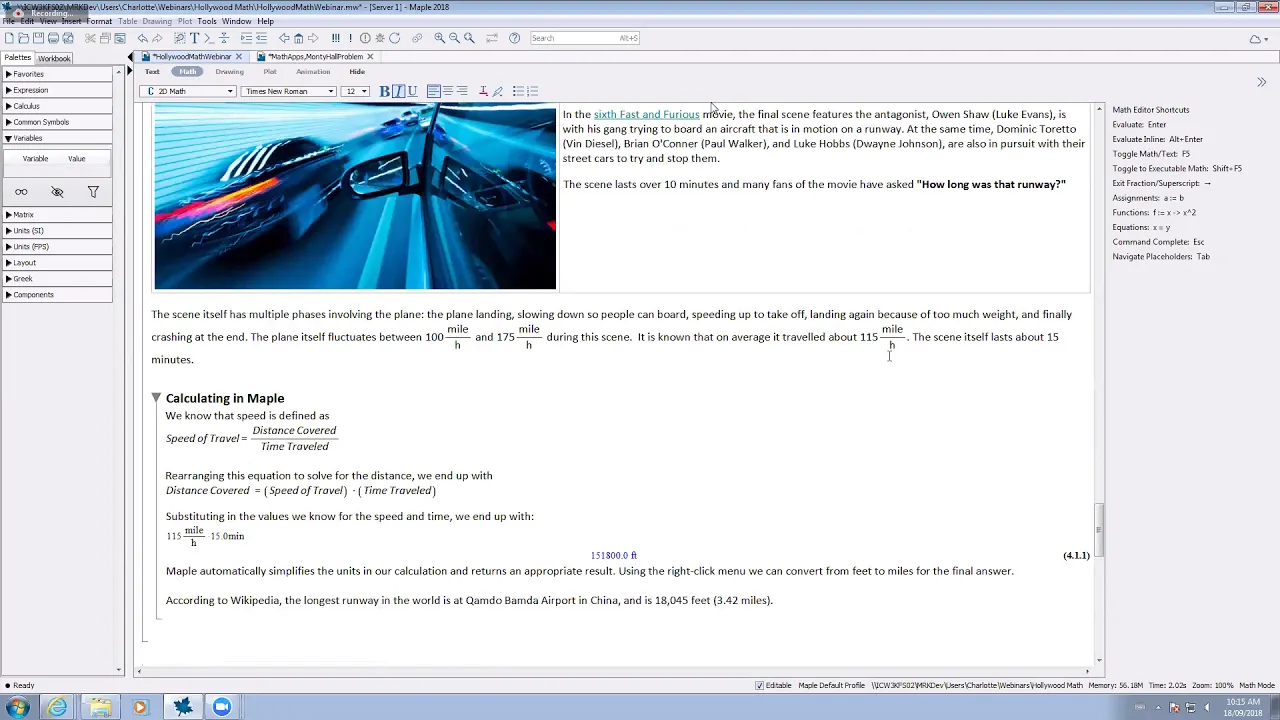This screenshot has width=1280, height=720.
Task: Click the glasses icon in the Variables palette
Action: (21, 192)
